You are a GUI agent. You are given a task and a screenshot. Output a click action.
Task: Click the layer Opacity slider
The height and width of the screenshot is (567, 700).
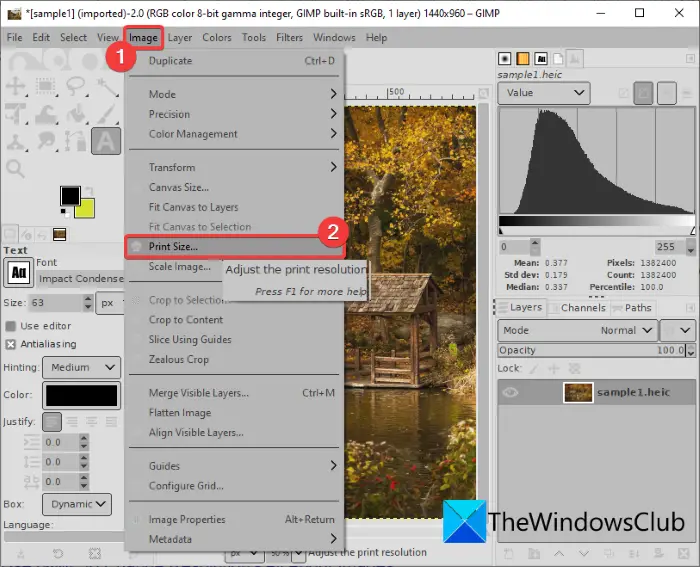(592, 350)
